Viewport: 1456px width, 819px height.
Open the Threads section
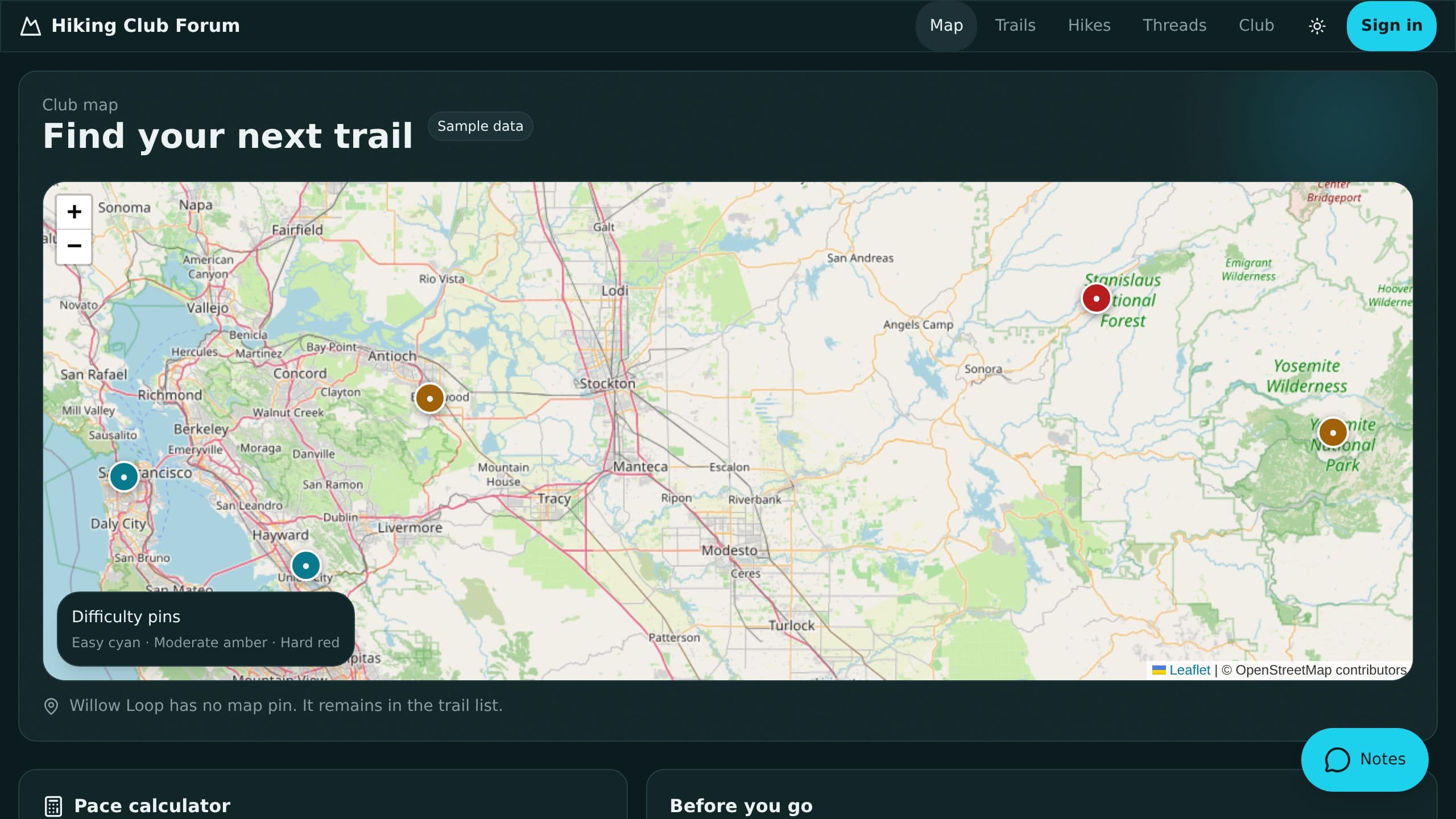coord(1174,26)
